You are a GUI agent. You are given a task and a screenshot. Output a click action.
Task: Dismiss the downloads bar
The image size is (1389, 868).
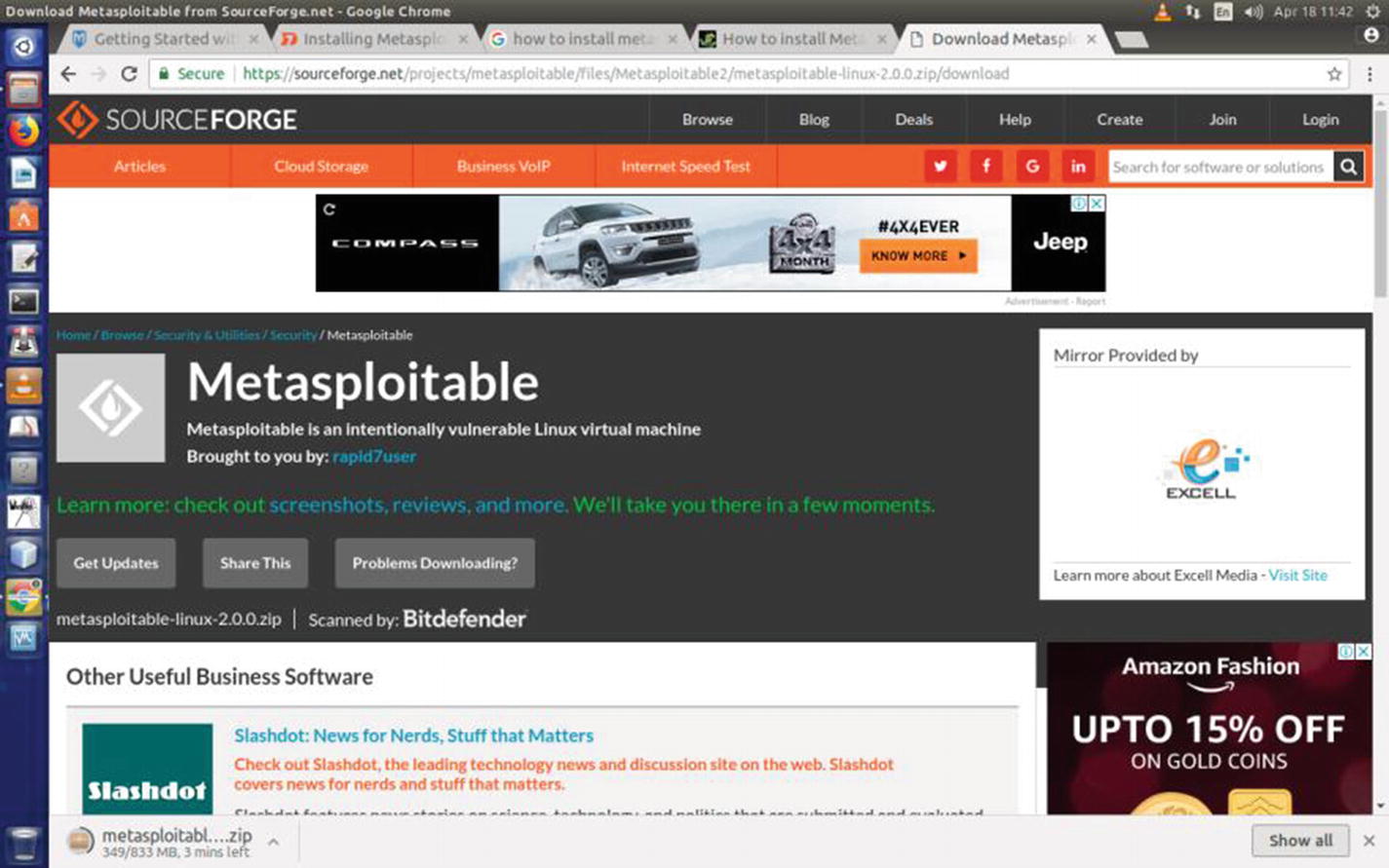(1369, 840)
